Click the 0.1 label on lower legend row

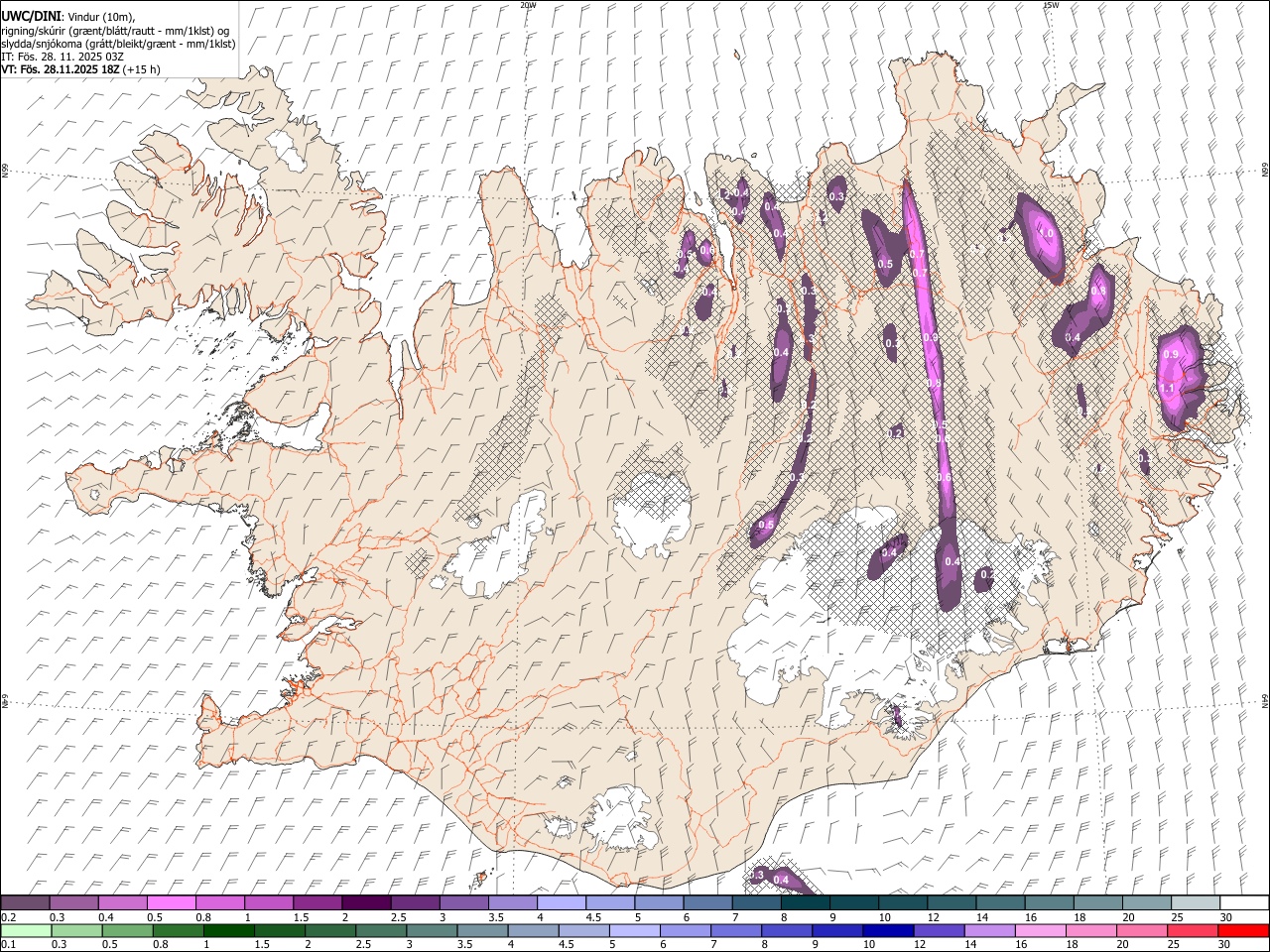pyautogui.click(x=8, y=944)
